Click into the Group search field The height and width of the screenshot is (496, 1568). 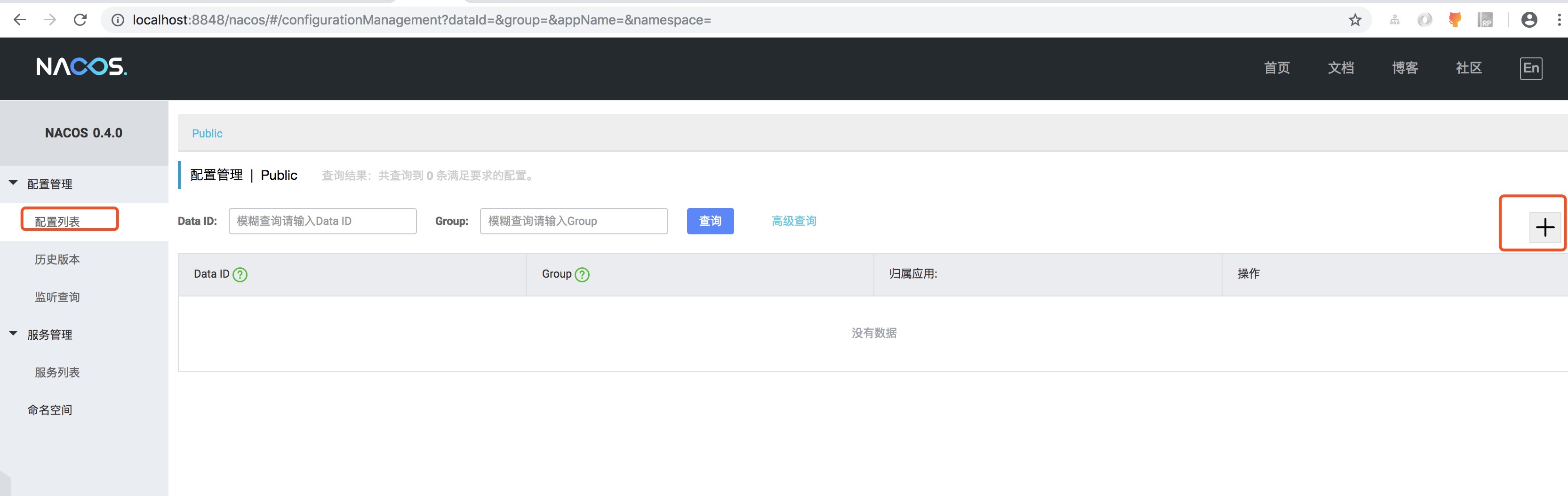pos(573,221)
